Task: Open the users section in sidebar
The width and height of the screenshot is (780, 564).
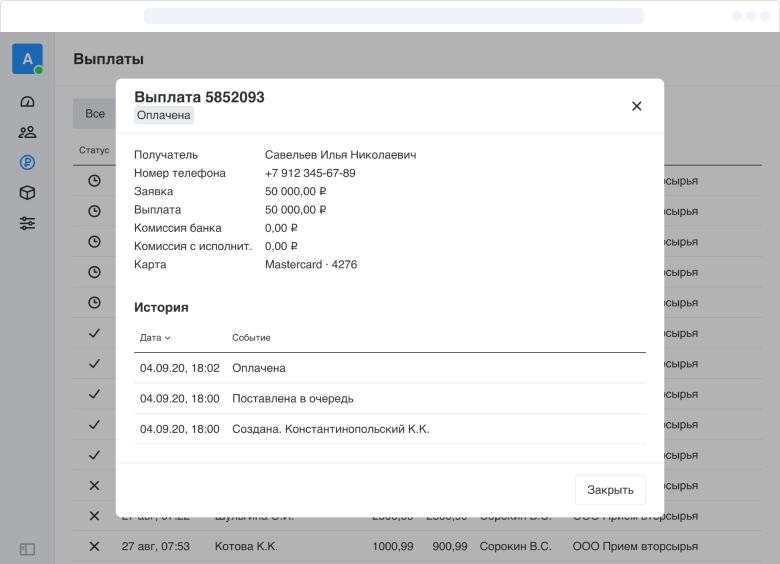Action: (27, 132)
